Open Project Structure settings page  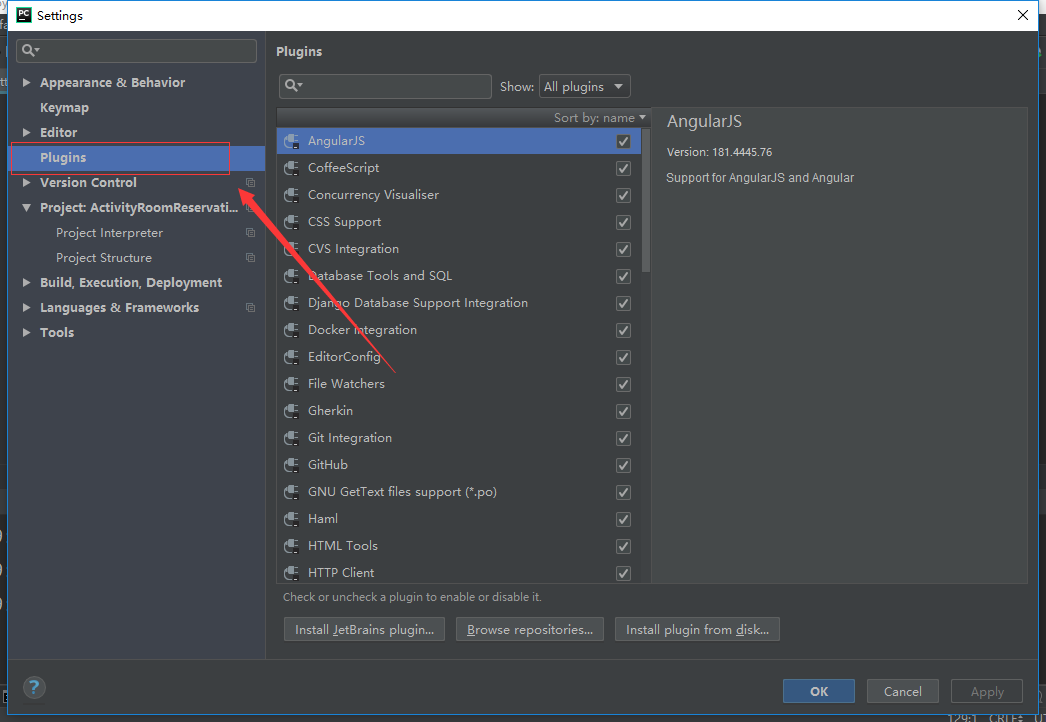click(x=104, y=258)
